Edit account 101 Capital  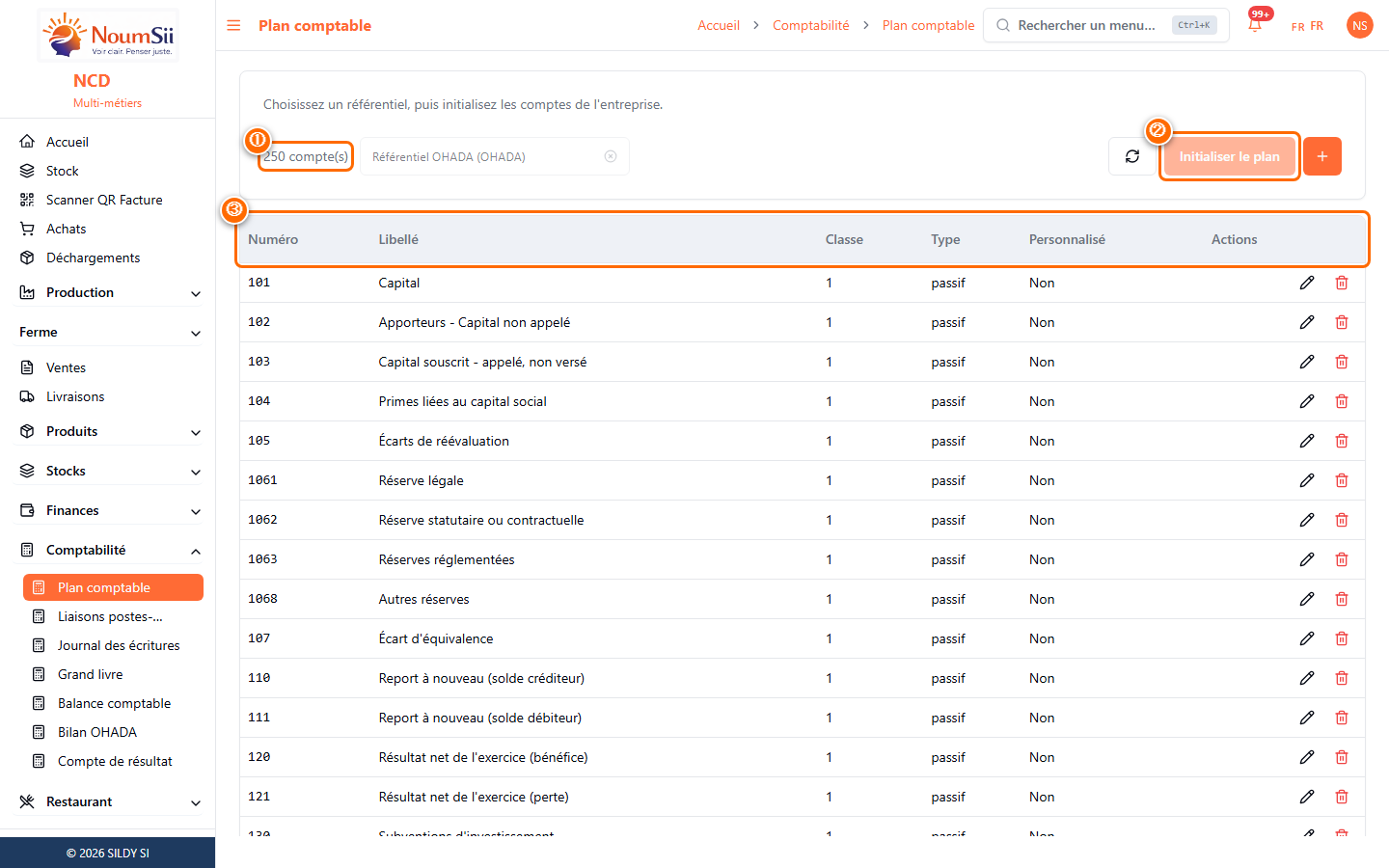pyautogui.click(x=1307, y=283)
